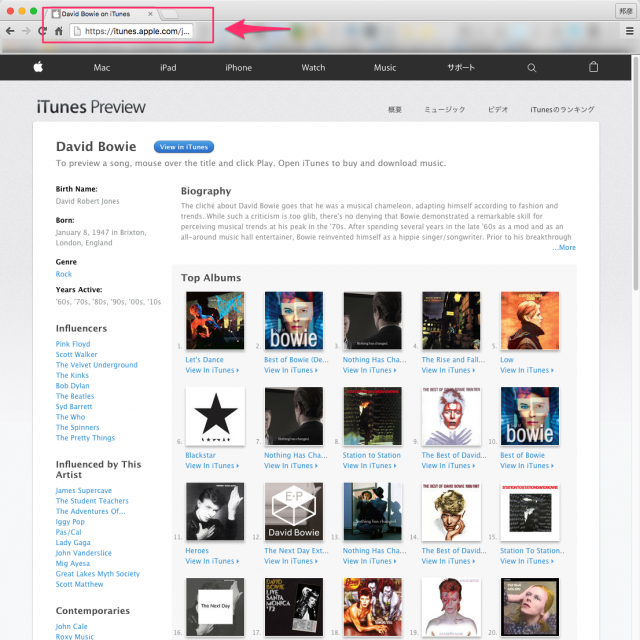Screen dimensions: 640x640
Task: Open The Next Day Ext... title link
Action: pyautogui.click(x=296, y=551)
